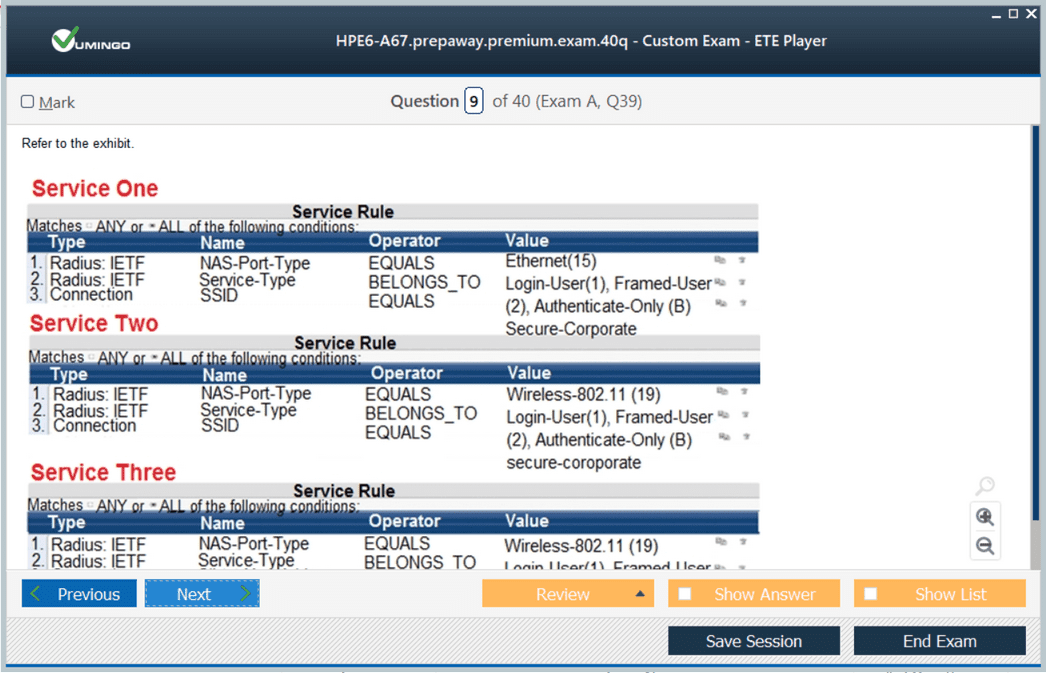
Task: Go to the Previous question
Action: pyautogui.click(x=79, y=594)
